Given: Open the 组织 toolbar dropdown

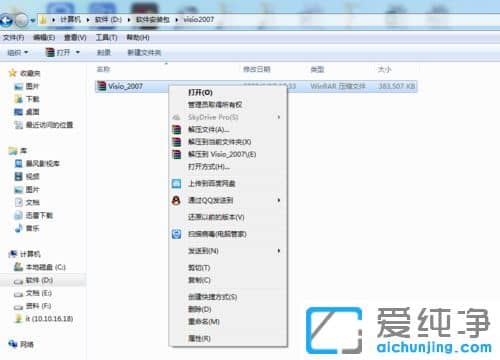Looking at the screenshot, I should click(18, 52).
